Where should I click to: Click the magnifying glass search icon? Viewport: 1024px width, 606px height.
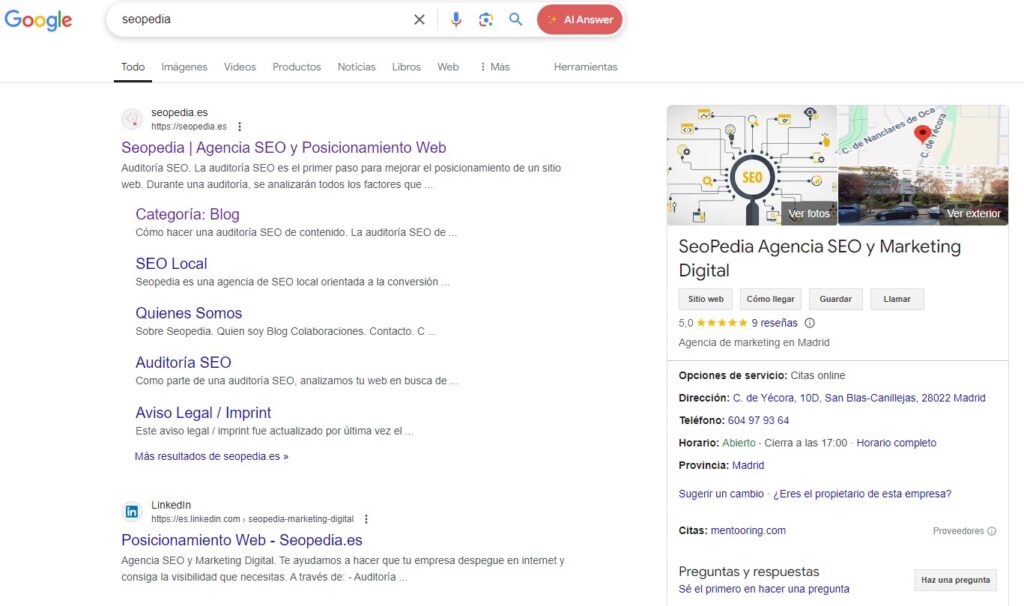pos(516,20)
